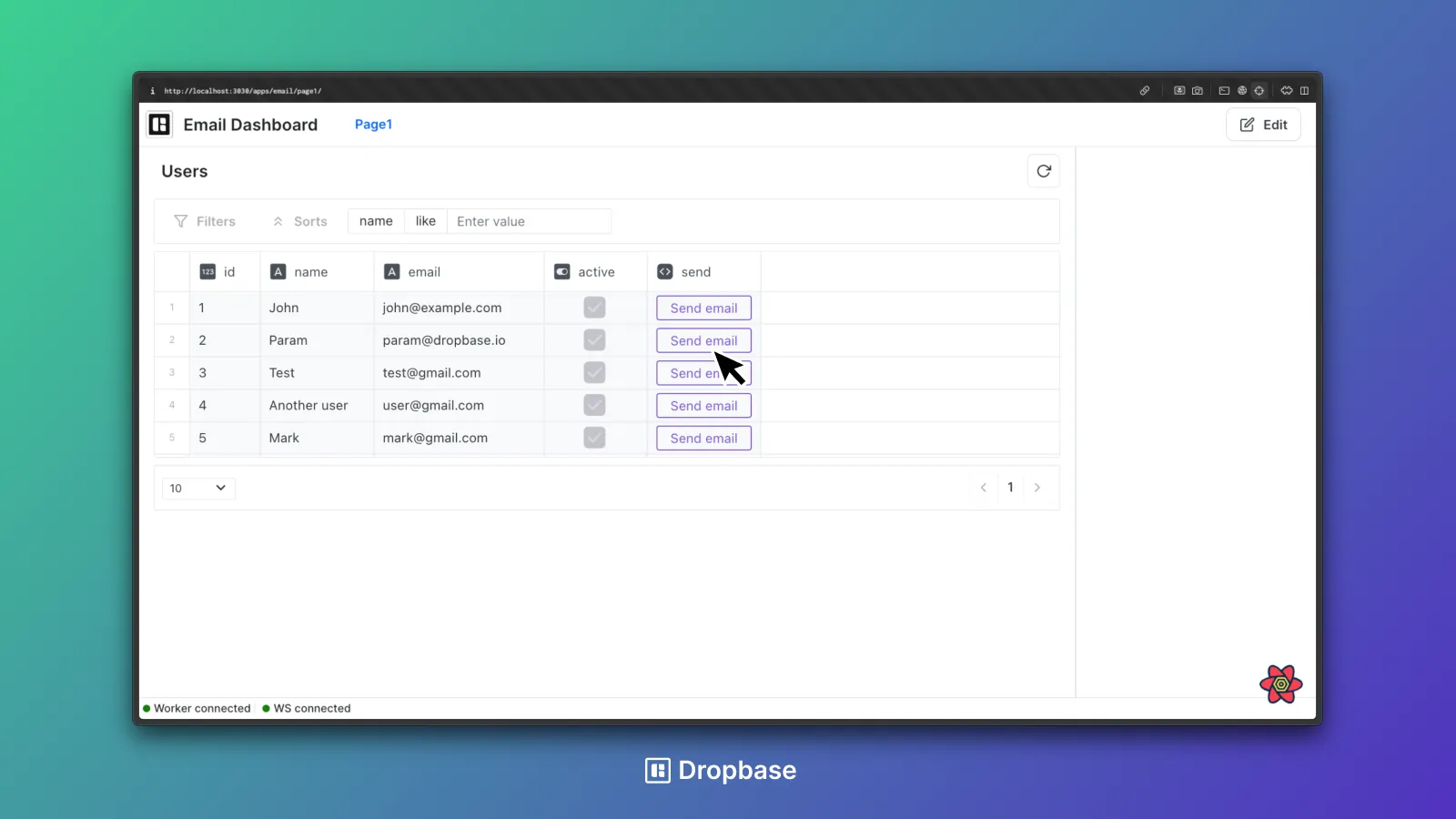The image size is (1456, 819).
Task: Toggle the active checkbox in Mark's row
Action: [594, 438]
